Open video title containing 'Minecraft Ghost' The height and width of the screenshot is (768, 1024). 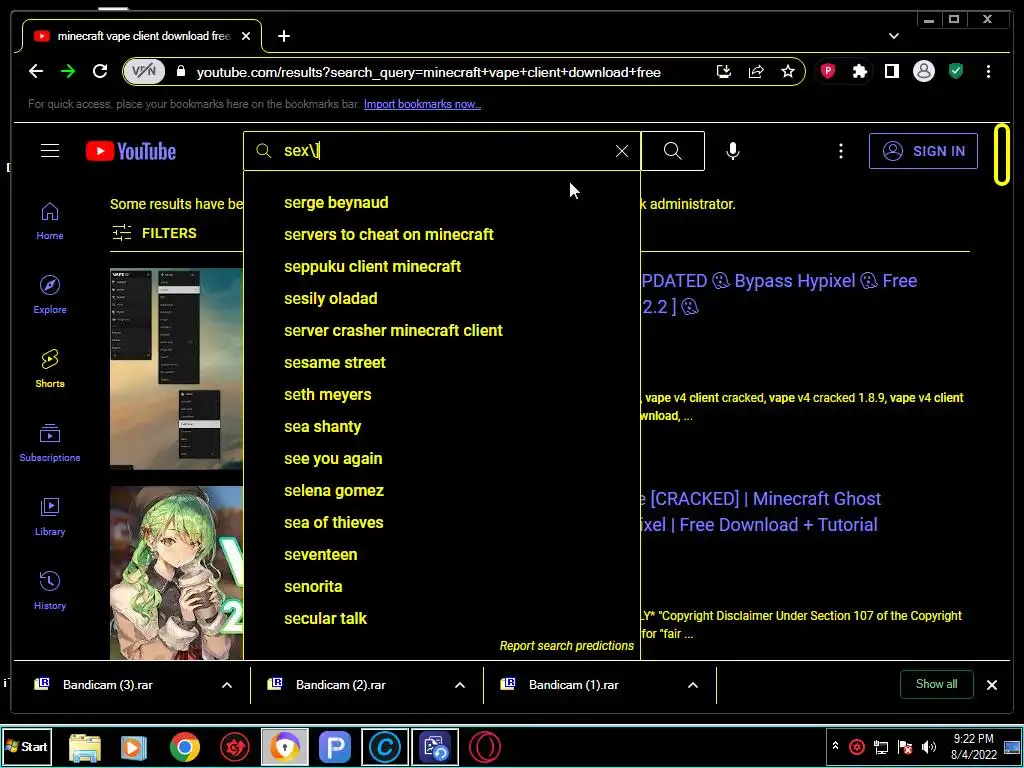pos(761,511)
